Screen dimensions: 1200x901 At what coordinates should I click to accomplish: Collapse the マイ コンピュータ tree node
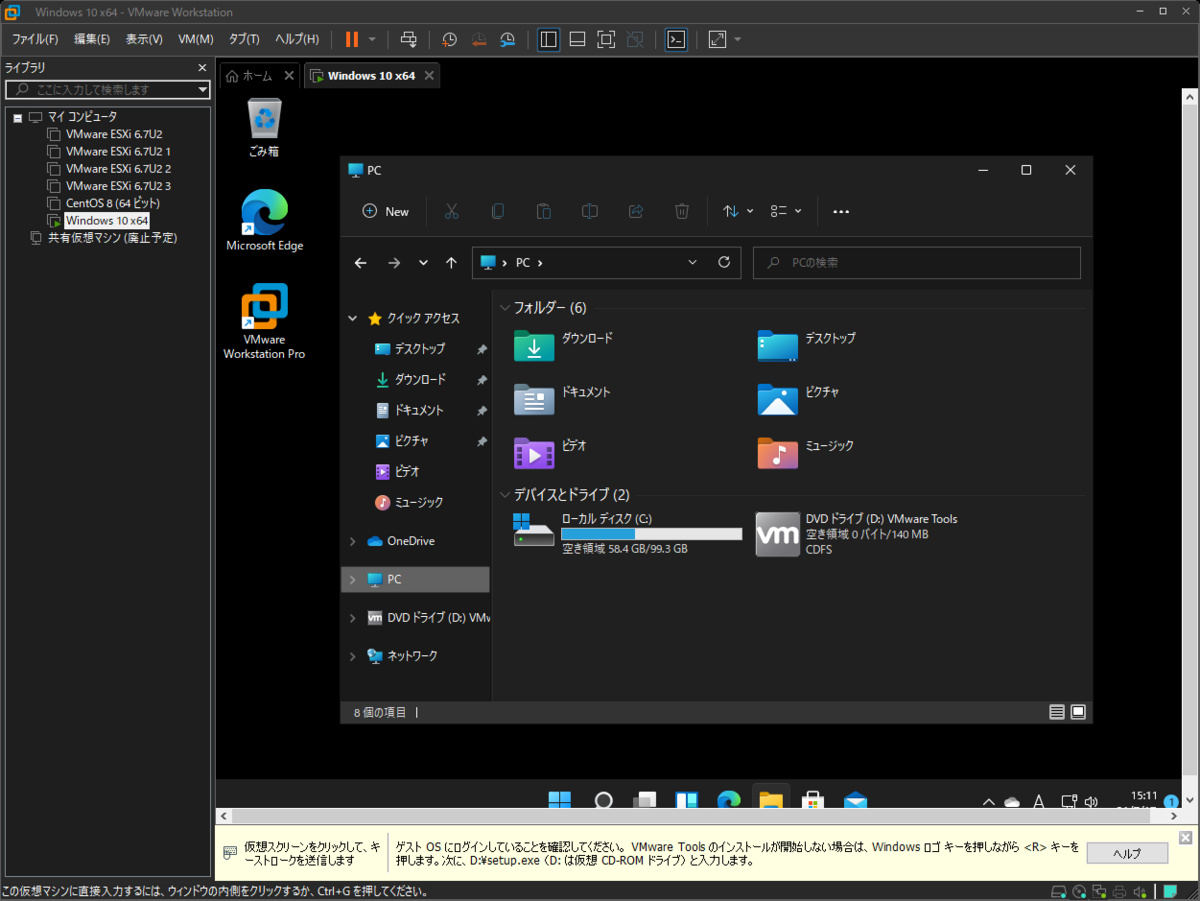point(18,117)
